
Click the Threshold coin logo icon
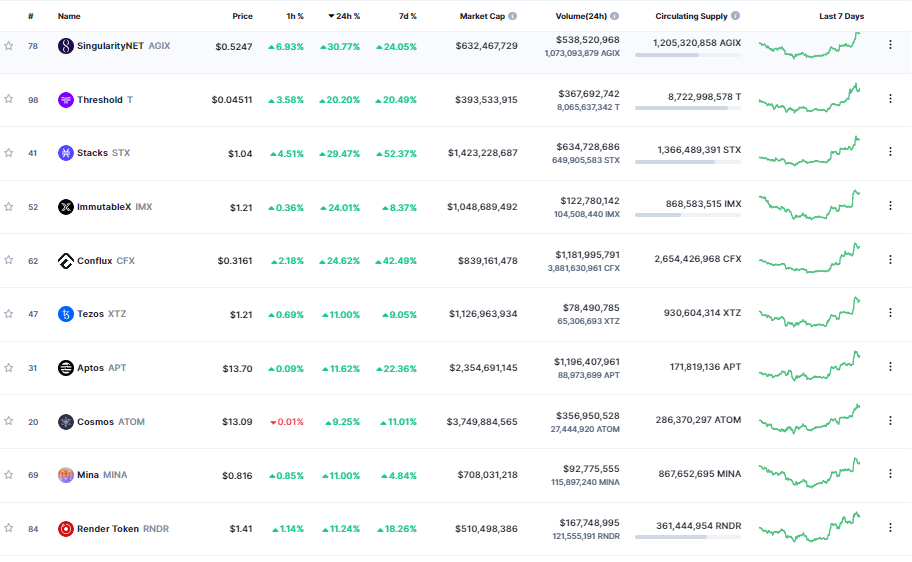point(66,100)
